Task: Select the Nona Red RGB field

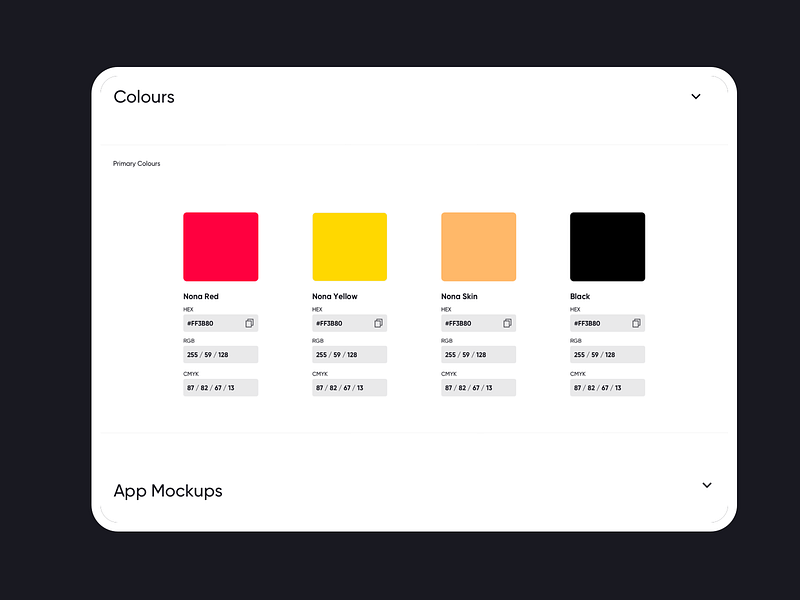Action: pyautogui.click(x=220, y=355)
